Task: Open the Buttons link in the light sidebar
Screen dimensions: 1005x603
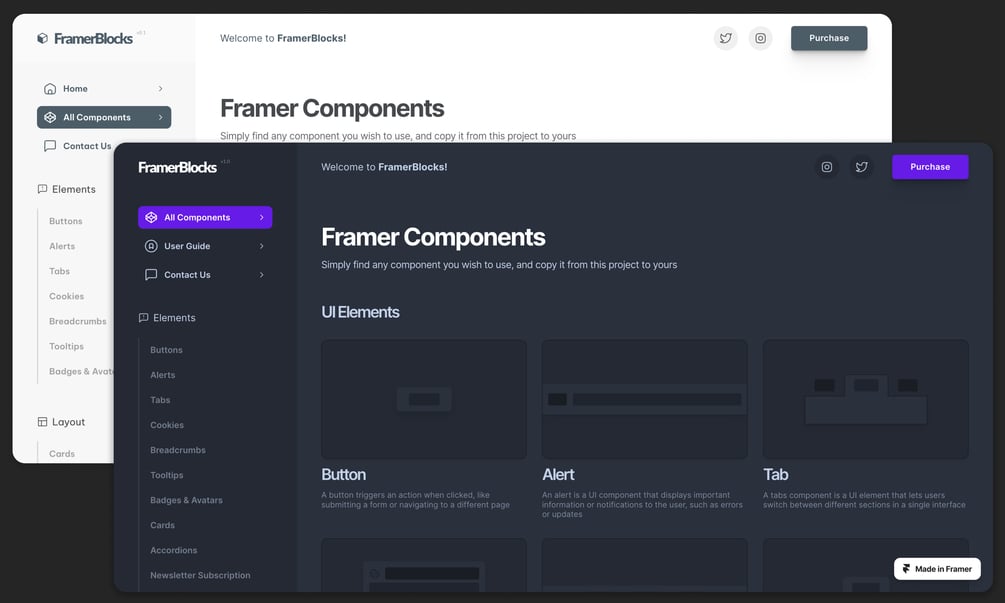Action: coord(65,221)
